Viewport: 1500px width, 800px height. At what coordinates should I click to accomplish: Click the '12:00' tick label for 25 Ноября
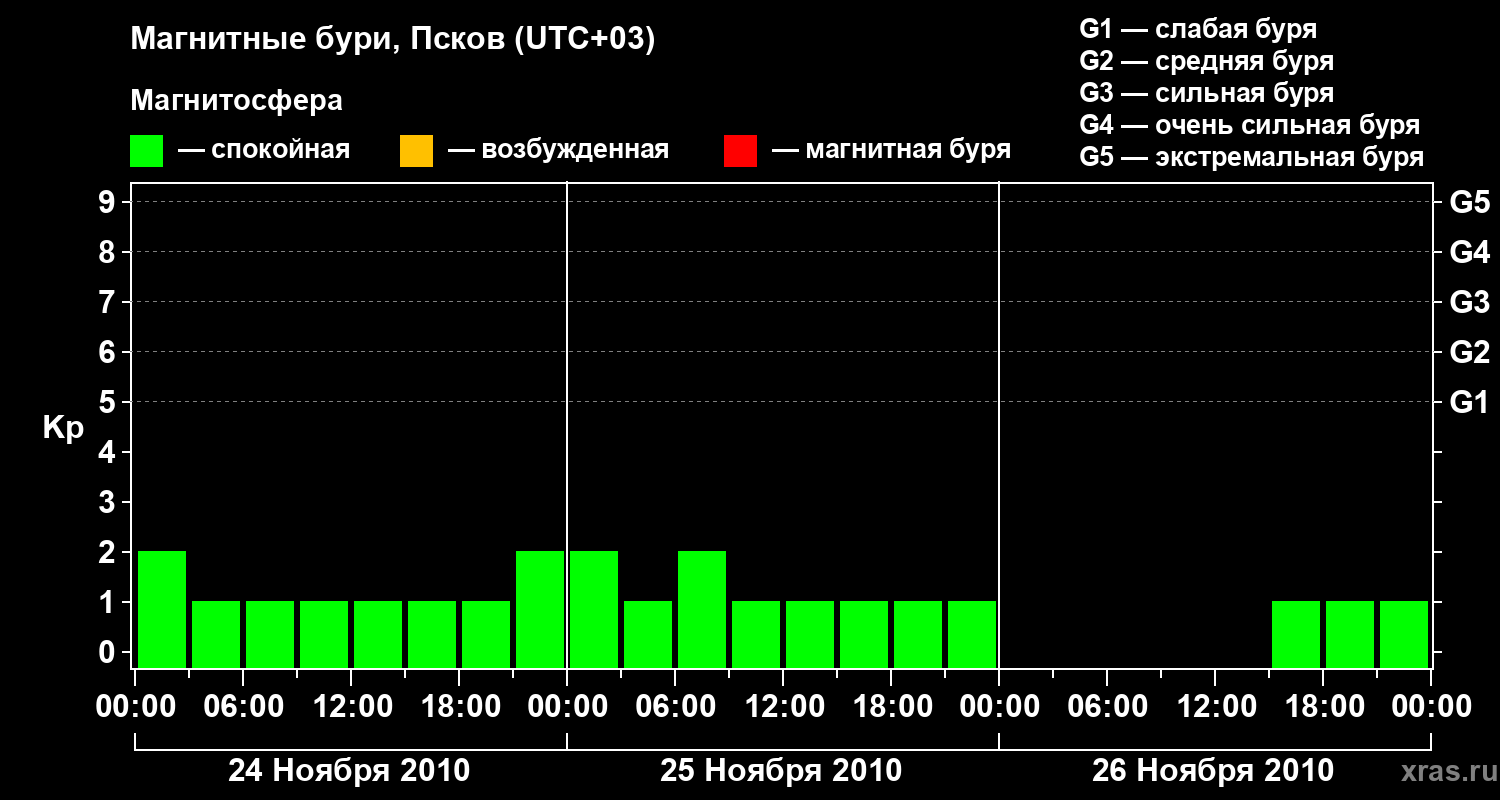point(783,707)
